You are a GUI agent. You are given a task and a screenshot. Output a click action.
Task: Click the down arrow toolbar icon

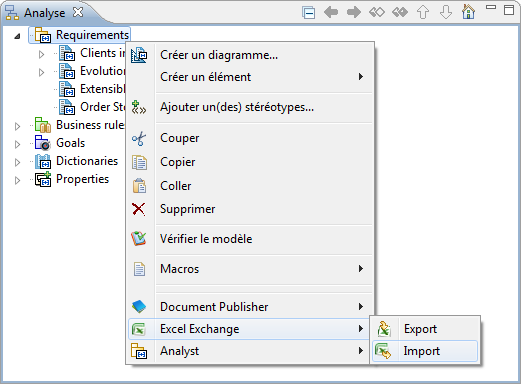446,13
